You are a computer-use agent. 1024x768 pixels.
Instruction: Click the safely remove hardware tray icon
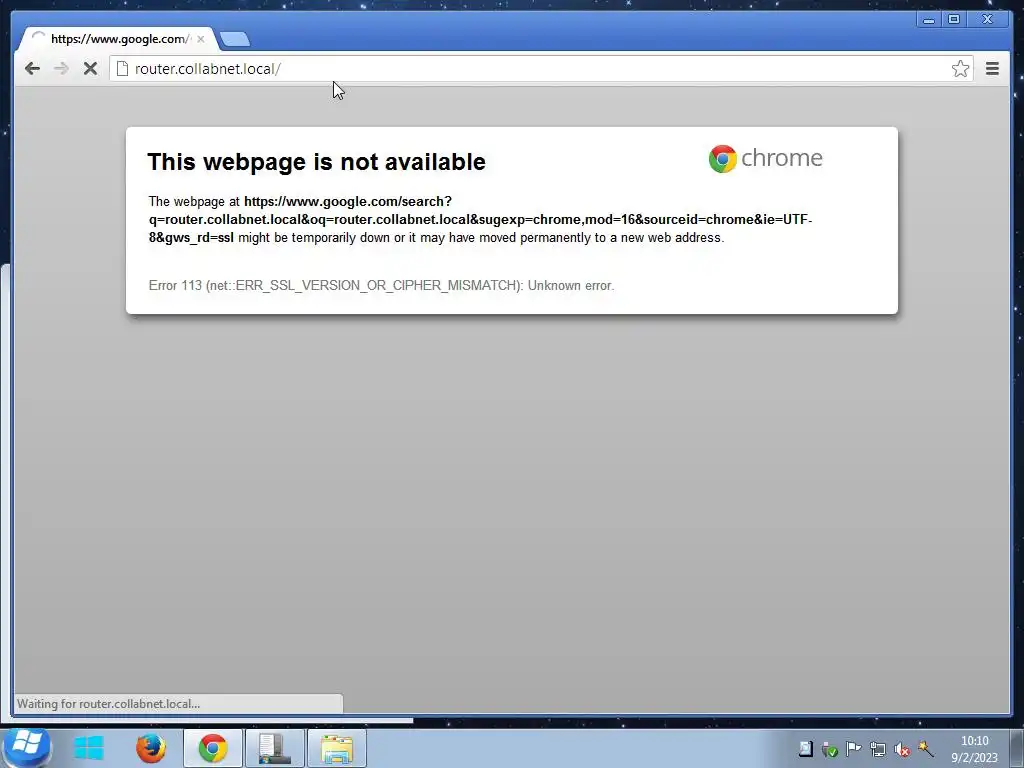(x=829, y=749)
